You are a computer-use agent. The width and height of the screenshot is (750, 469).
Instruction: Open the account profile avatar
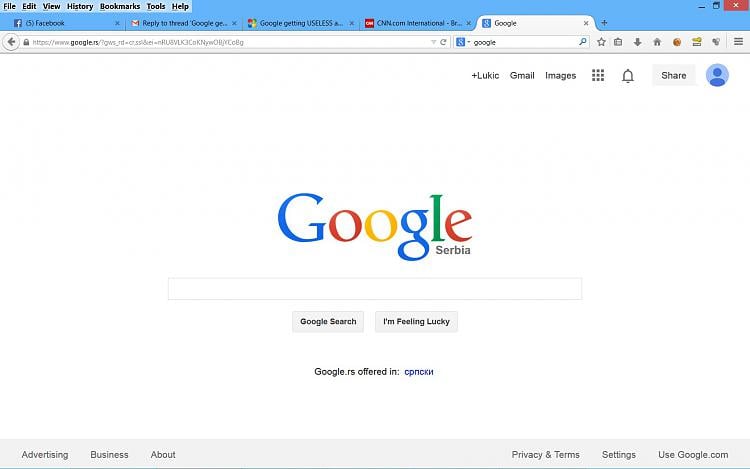pyautogui.click(x=717, y=75)
